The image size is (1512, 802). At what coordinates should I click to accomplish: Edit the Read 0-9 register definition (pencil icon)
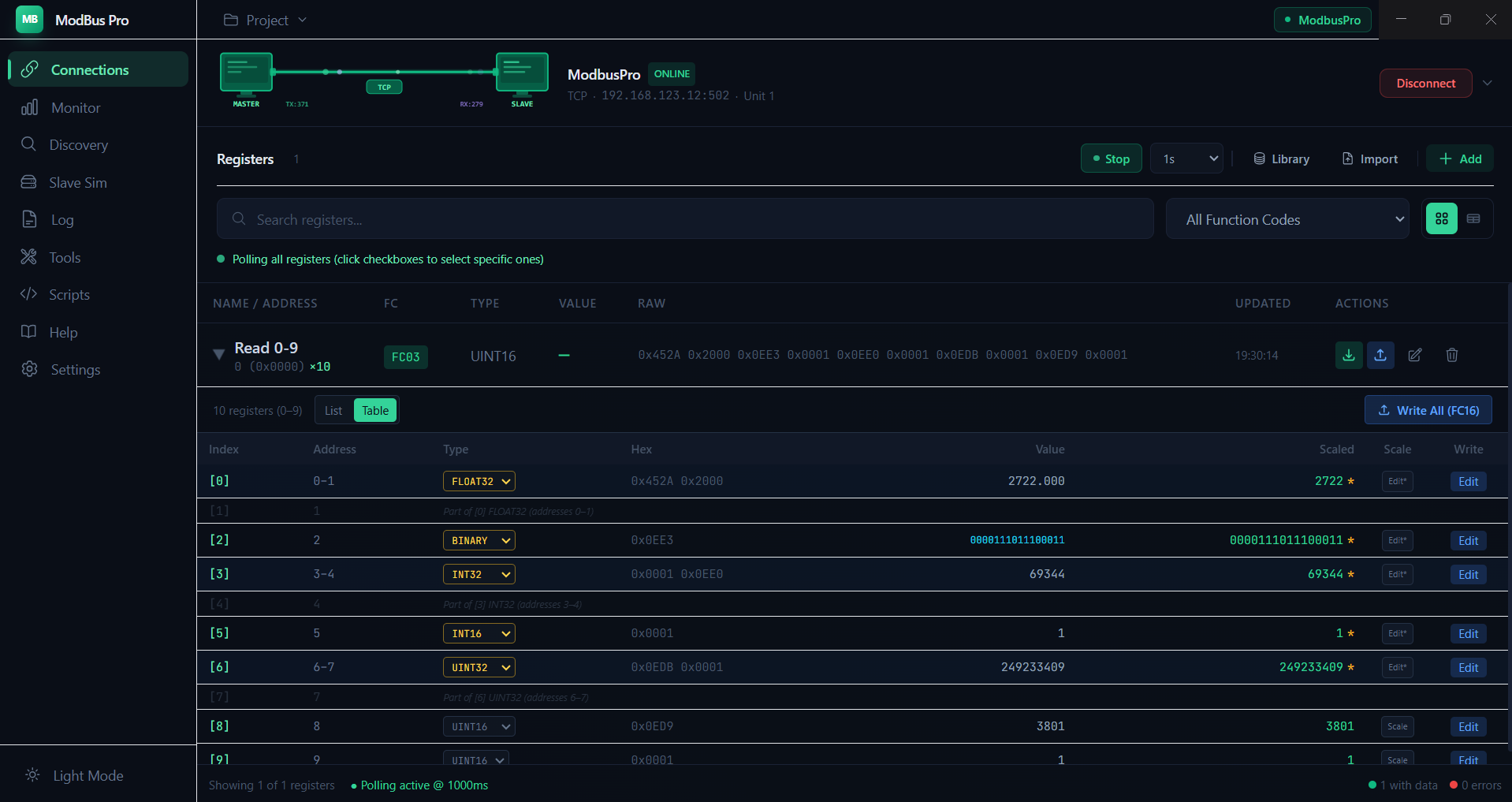(x=1413, y=355)
